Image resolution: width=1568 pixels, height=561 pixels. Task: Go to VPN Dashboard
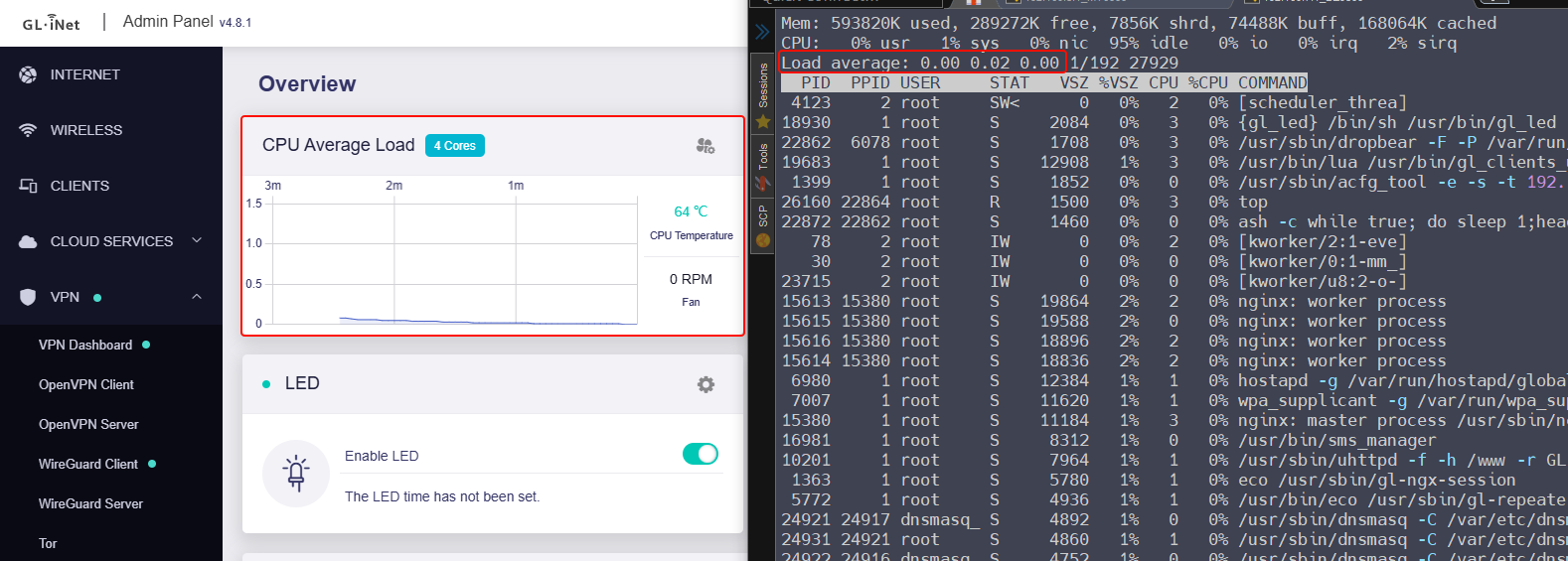point(85,345)
